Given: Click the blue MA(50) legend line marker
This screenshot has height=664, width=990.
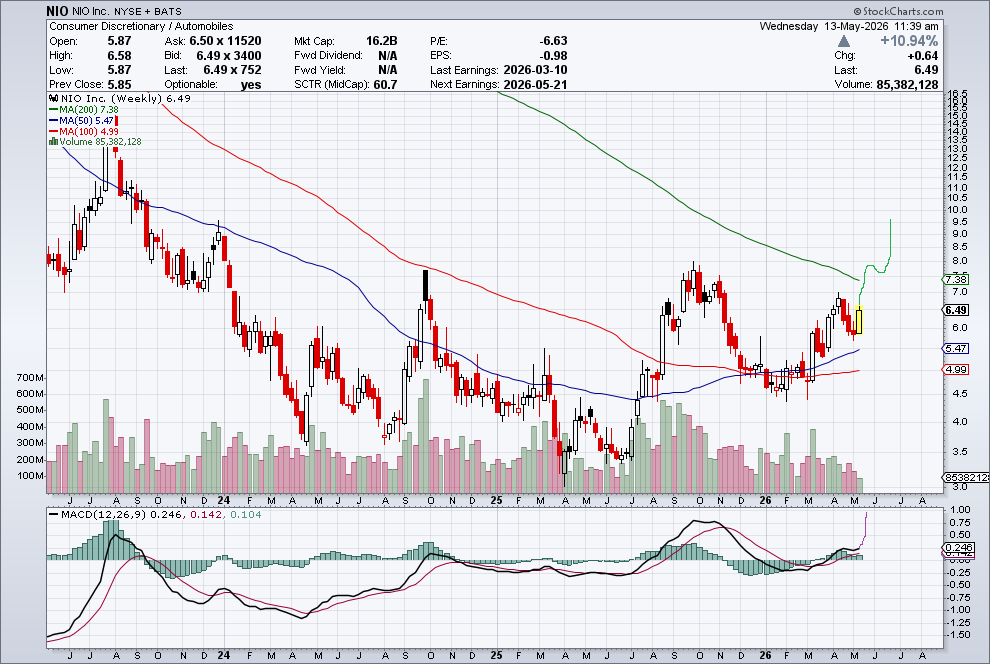Looking at the screenshot, I should coord(54,121).
